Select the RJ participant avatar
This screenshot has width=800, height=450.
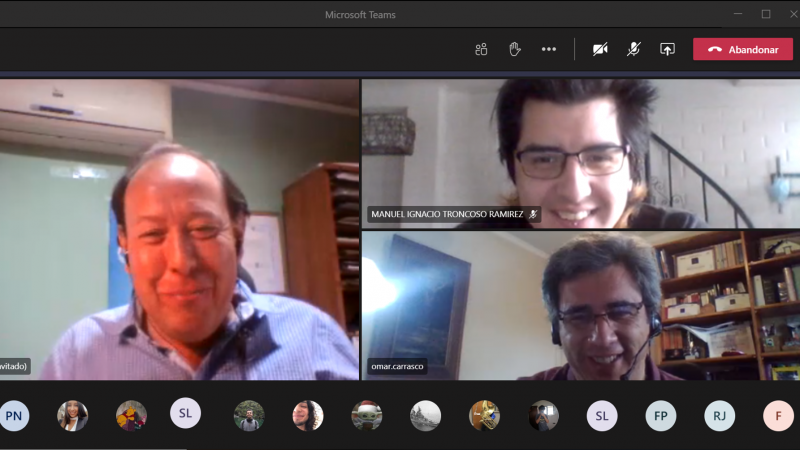click(x=719, y=415)
